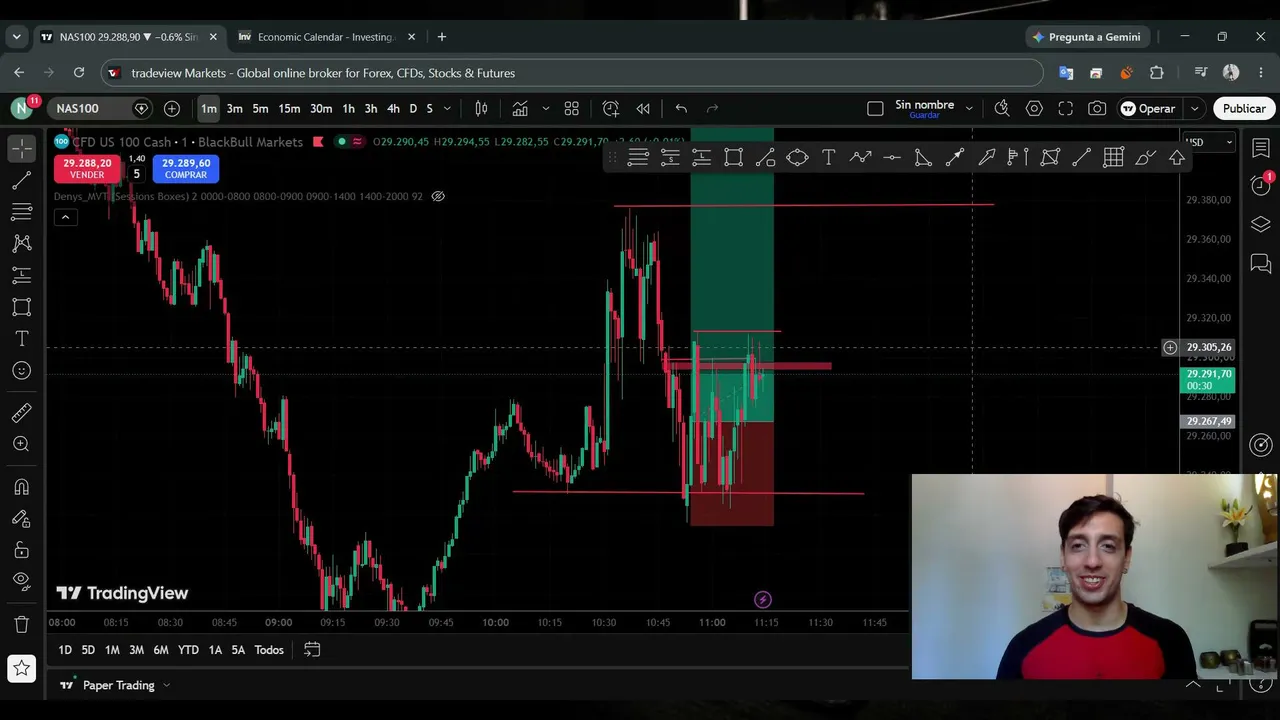Open quick search from top toolbar

1002,108
